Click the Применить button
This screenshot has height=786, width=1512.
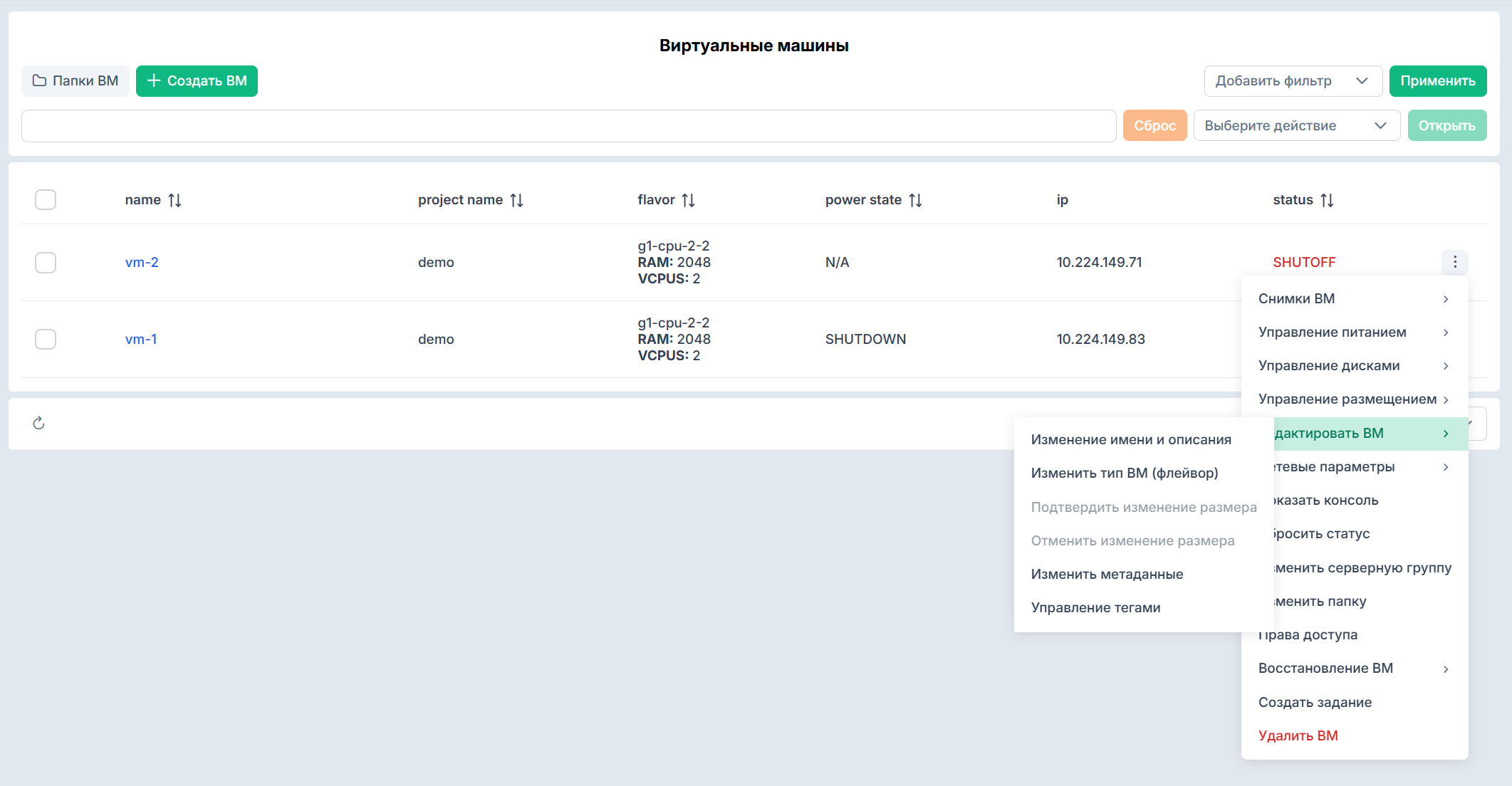coord(1438,81)
